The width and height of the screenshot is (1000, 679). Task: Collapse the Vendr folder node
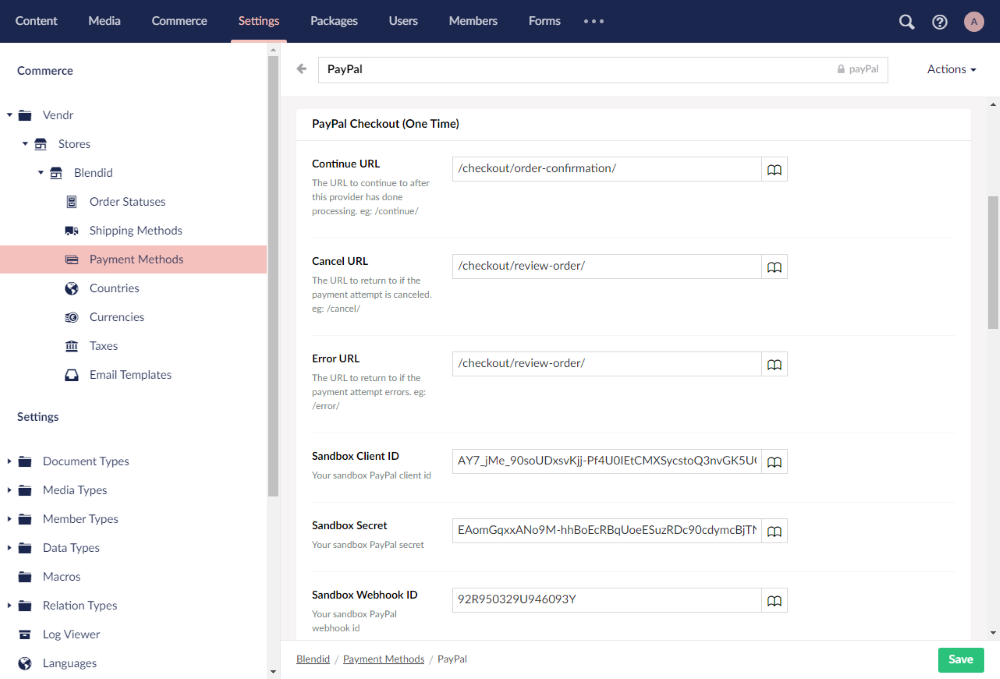tap(10, 116)
